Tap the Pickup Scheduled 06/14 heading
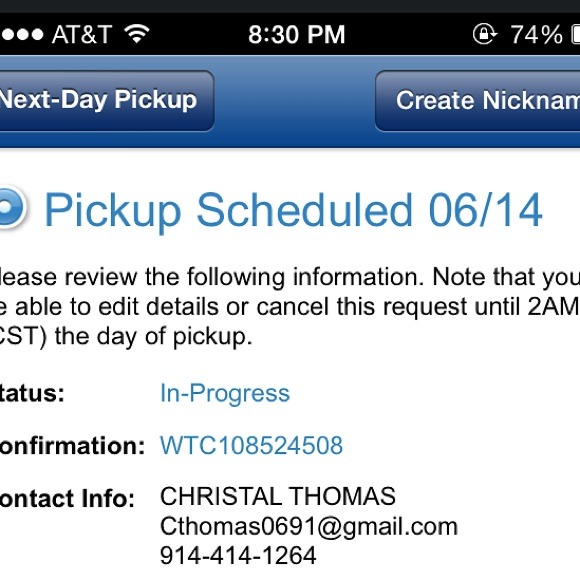Screen dimensions: 580x580 [x=293, y=211]
